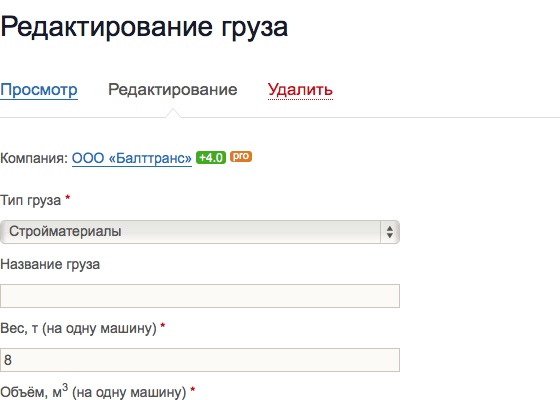Screen dimensions: 560x400
Task: Click the red asterisk beside Тип груза
Action: 68,198
